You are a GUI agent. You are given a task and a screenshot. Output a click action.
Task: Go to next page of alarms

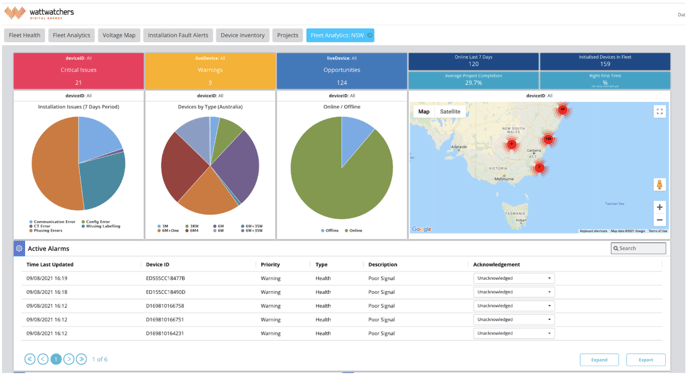(x=68, y=359)
